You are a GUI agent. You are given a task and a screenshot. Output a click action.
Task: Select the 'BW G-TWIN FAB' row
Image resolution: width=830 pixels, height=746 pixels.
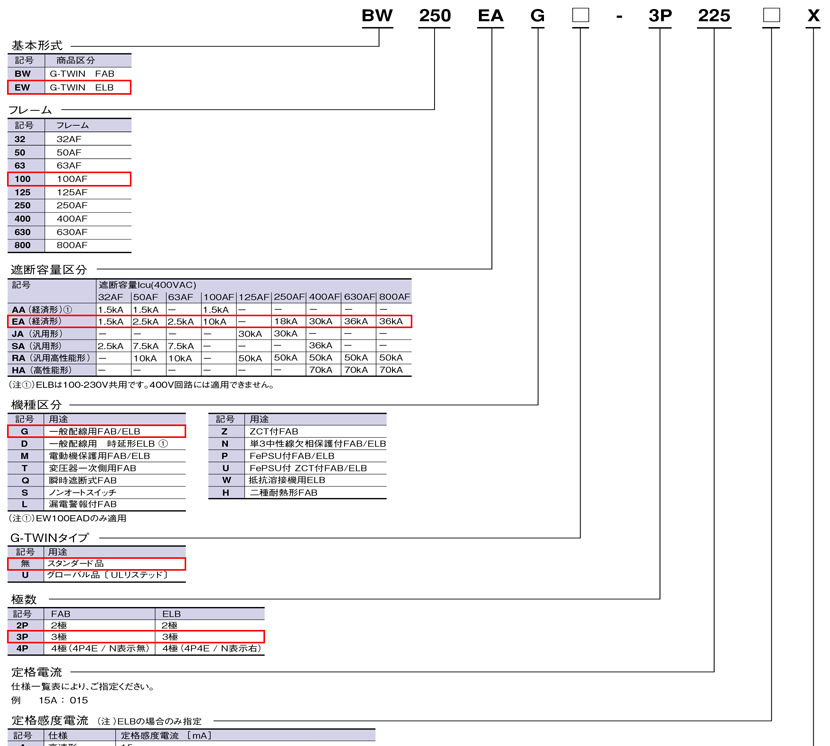[69, 74]
